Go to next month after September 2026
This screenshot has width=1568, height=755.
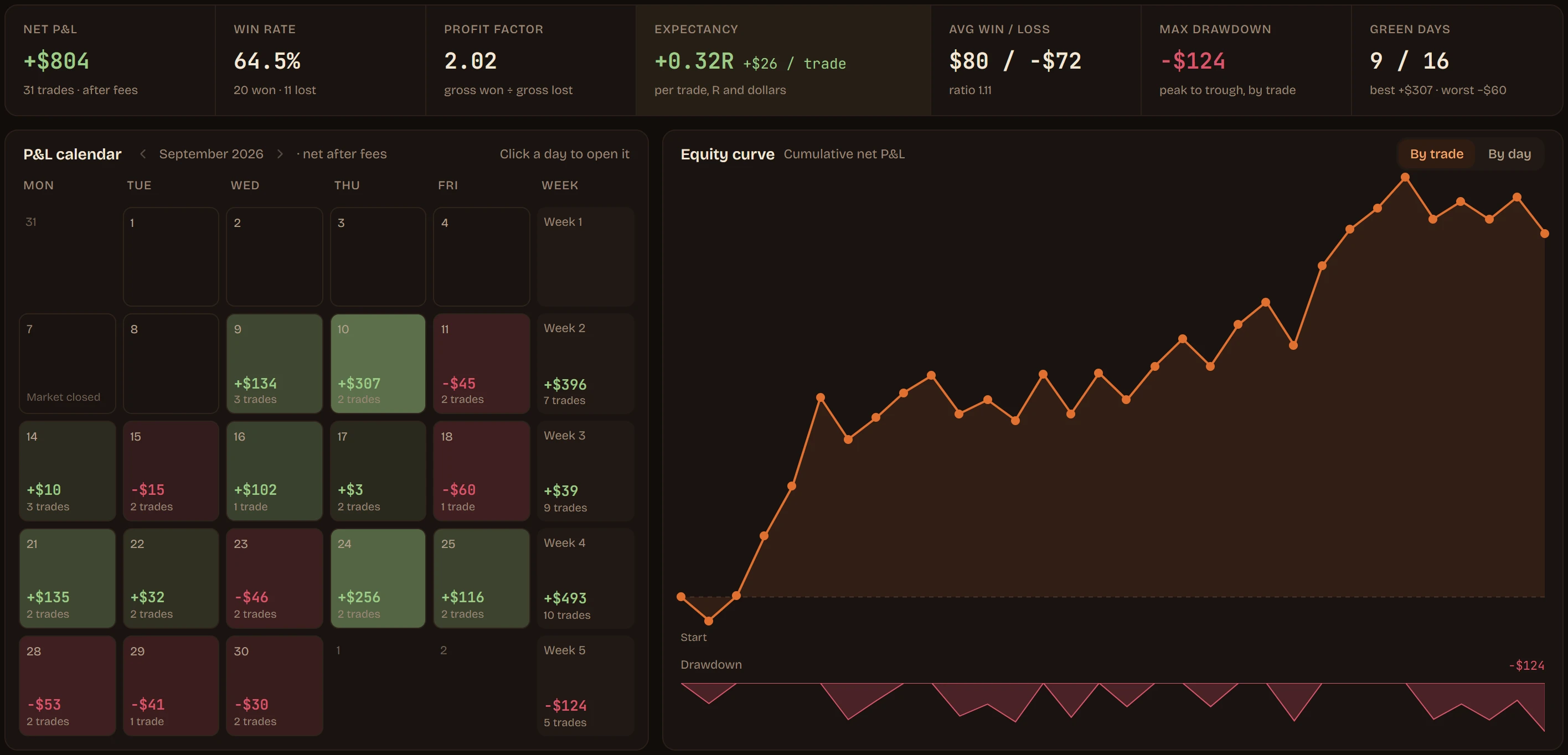(280, 154)
